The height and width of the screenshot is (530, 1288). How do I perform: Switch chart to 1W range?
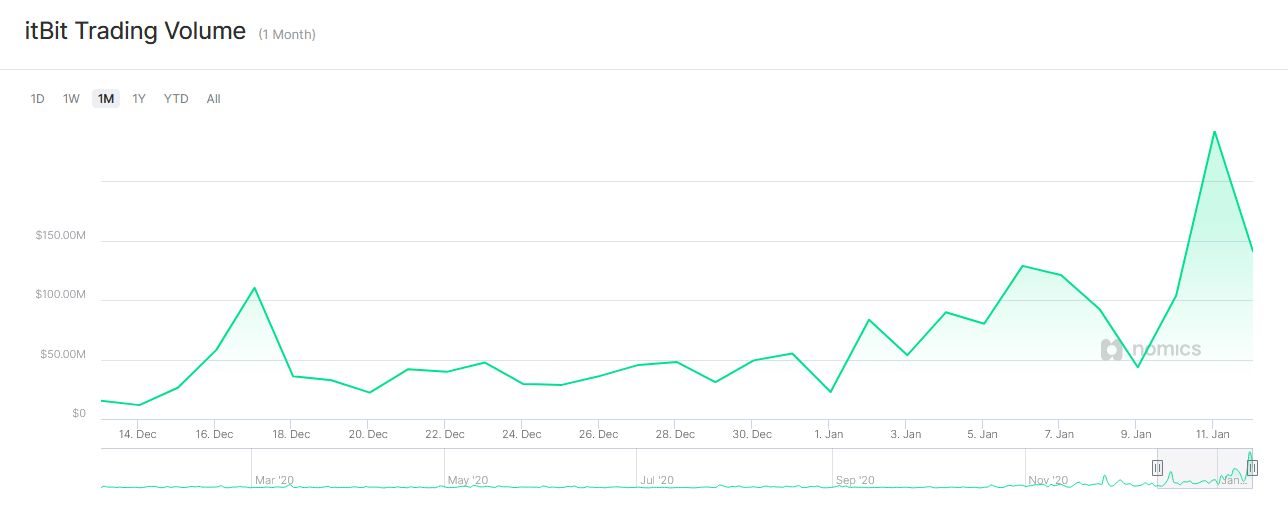(71, 99)
